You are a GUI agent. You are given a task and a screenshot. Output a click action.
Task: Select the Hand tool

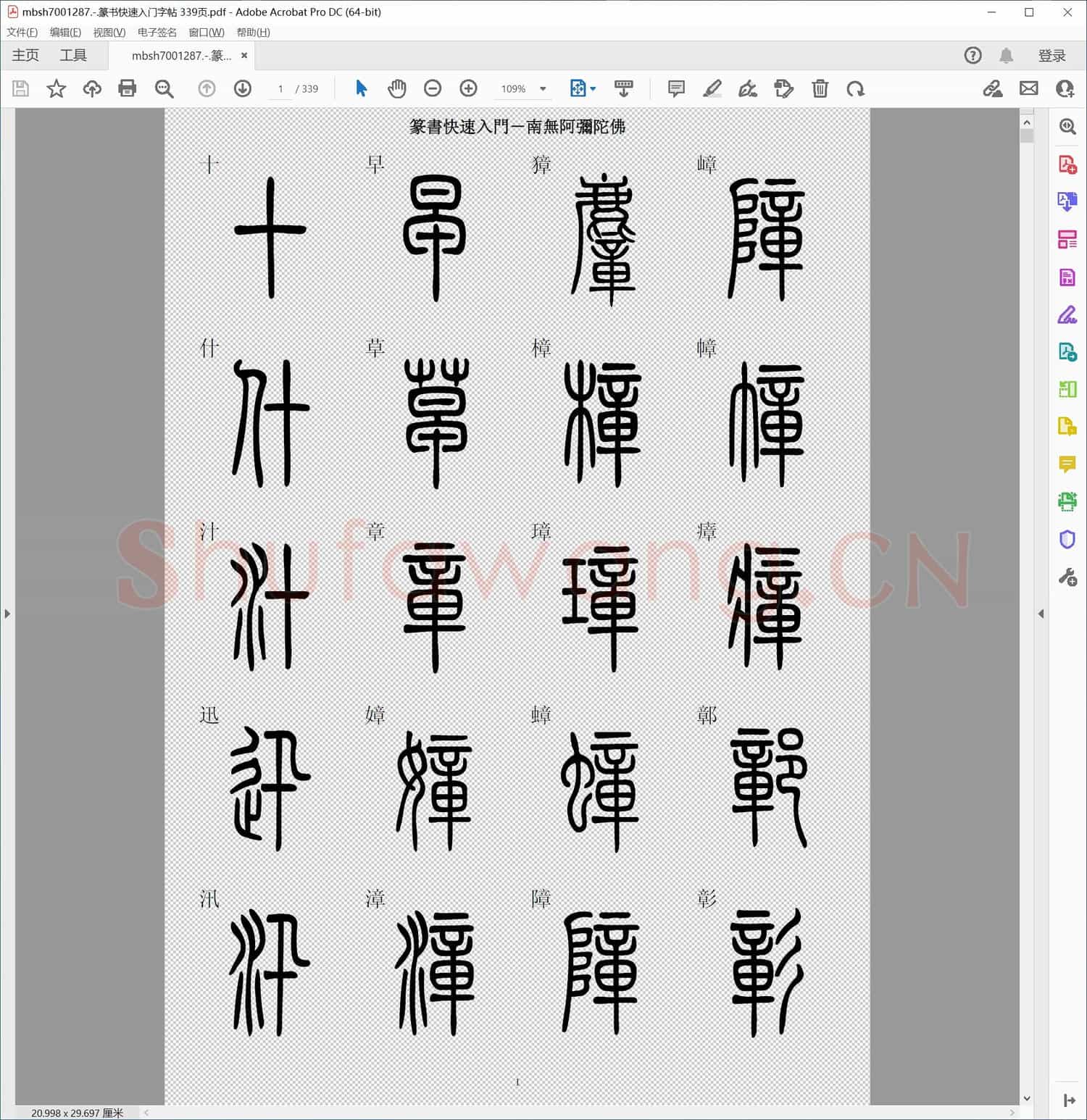point(396,88)
